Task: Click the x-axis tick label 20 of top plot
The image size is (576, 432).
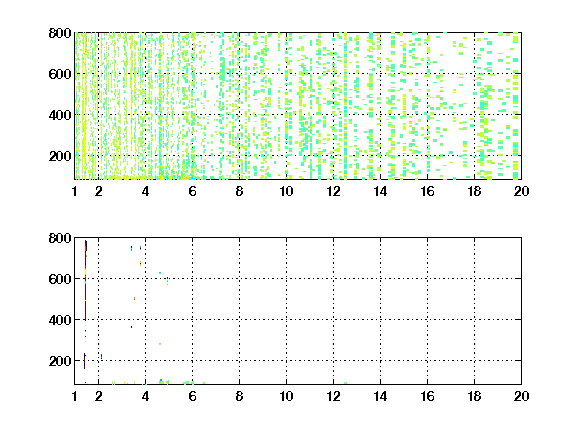Action: 521,191
